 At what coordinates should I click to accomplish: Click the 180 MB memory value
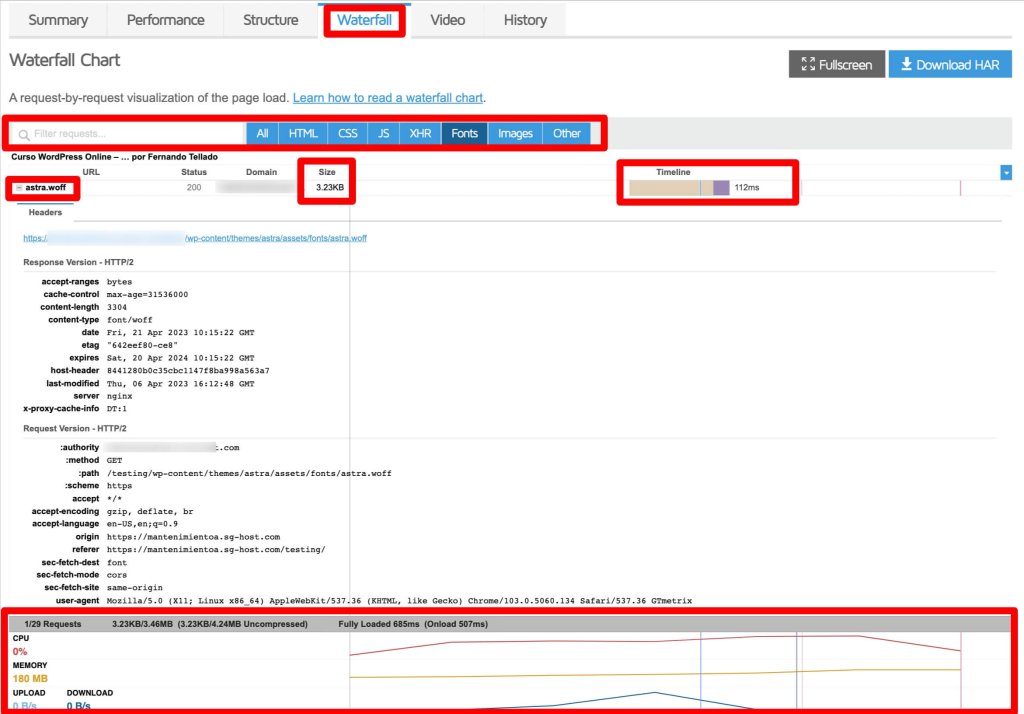pos(30,679)
